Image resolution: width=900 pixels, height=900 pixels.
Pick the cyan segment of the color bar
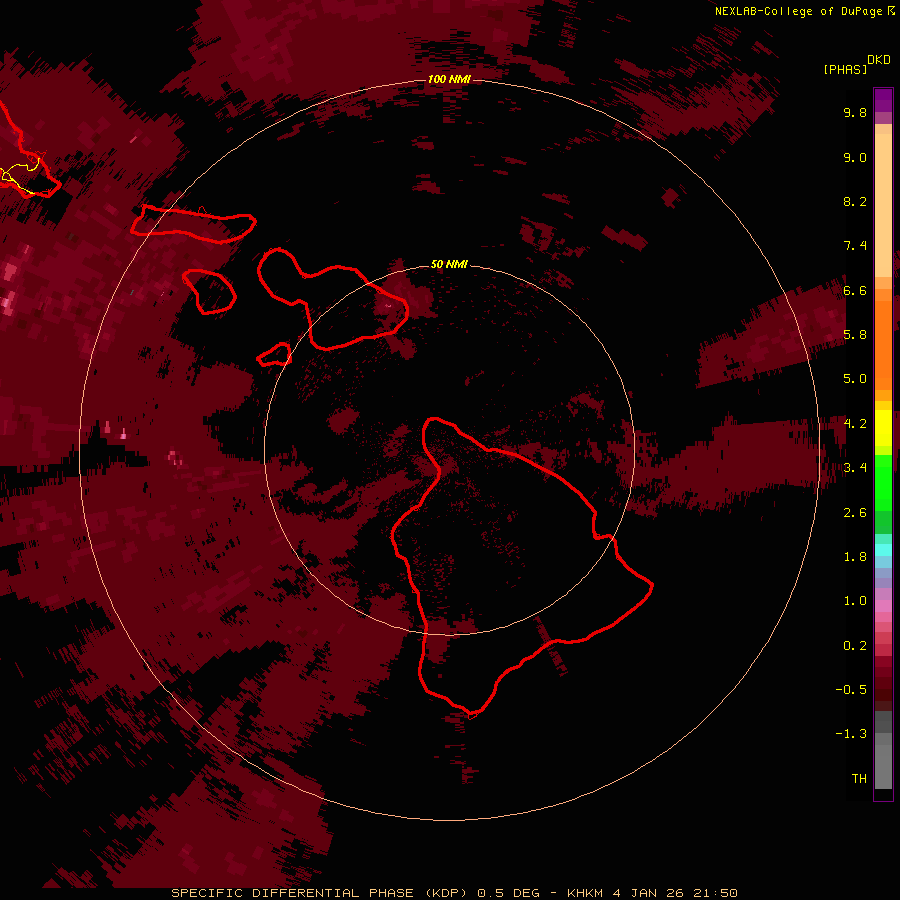[883, 550]
